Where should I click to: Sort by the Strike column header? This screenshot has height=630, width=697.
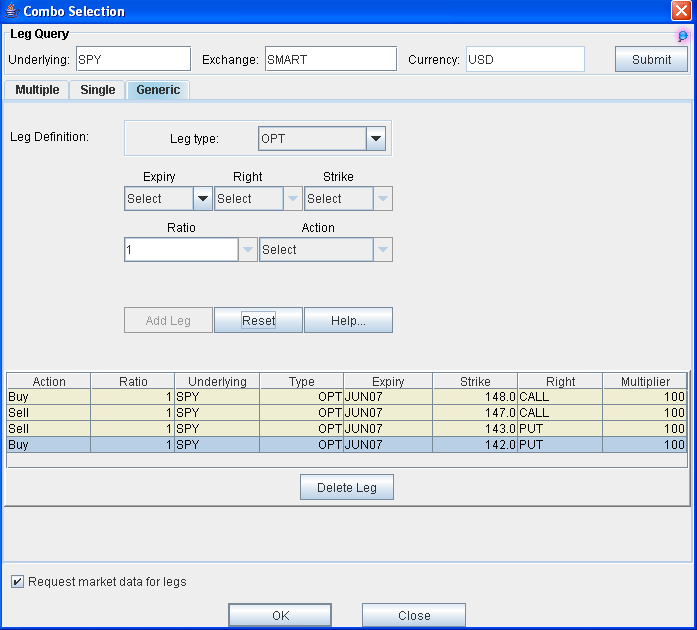pos(474,381)
